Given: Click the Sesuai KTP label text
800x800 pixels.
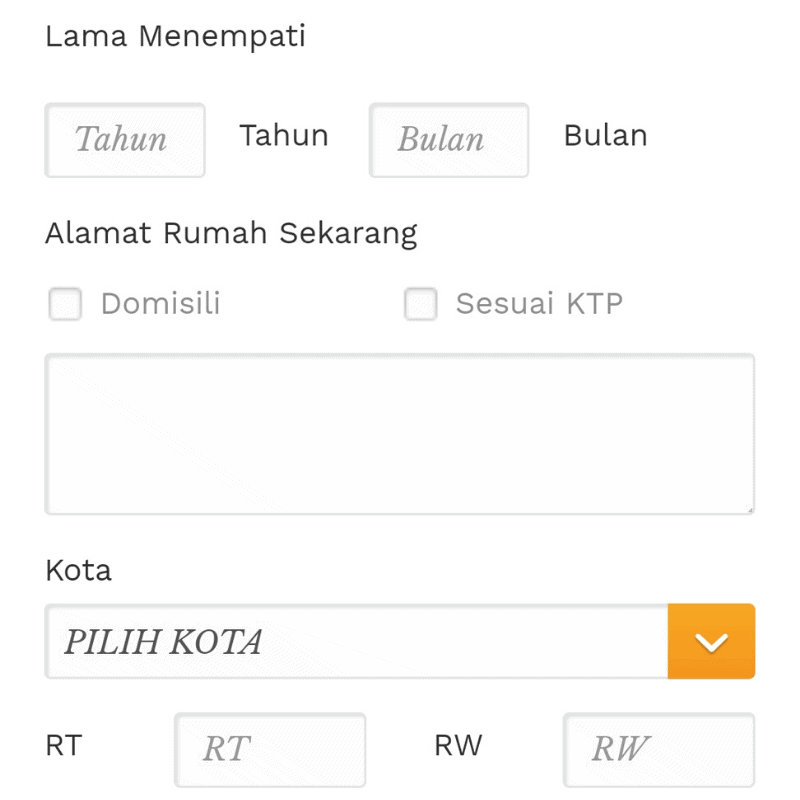Looking at the screenshot, I should [x=538, y=303].
